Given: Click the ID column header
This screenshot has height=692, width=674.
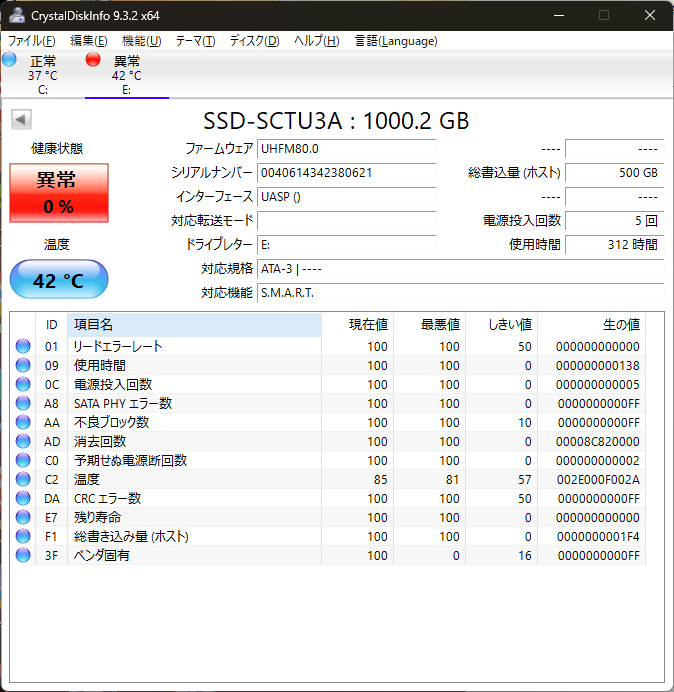Looking at the screenshot, I should pos(51,325).
